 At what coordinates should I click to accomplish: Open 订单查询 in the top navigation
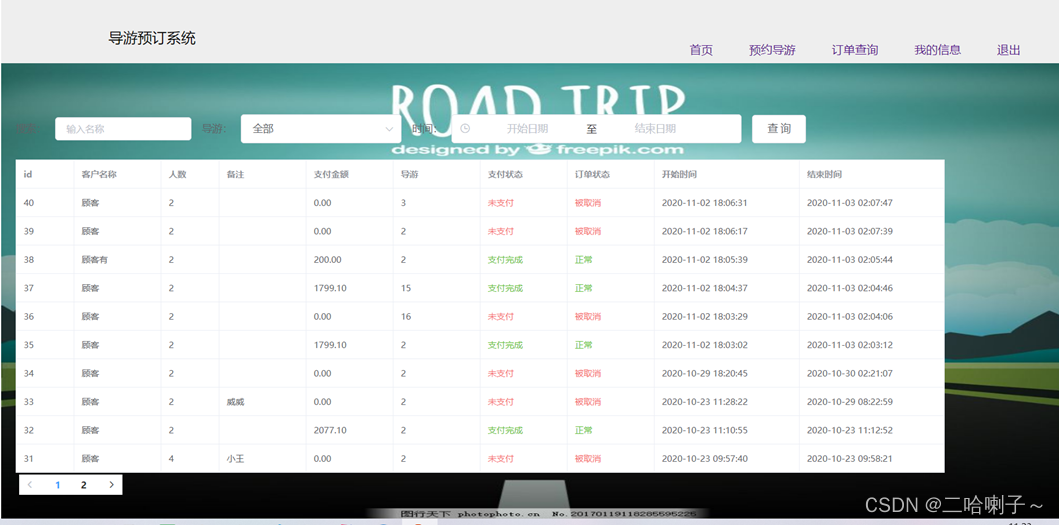coord(855,50)
